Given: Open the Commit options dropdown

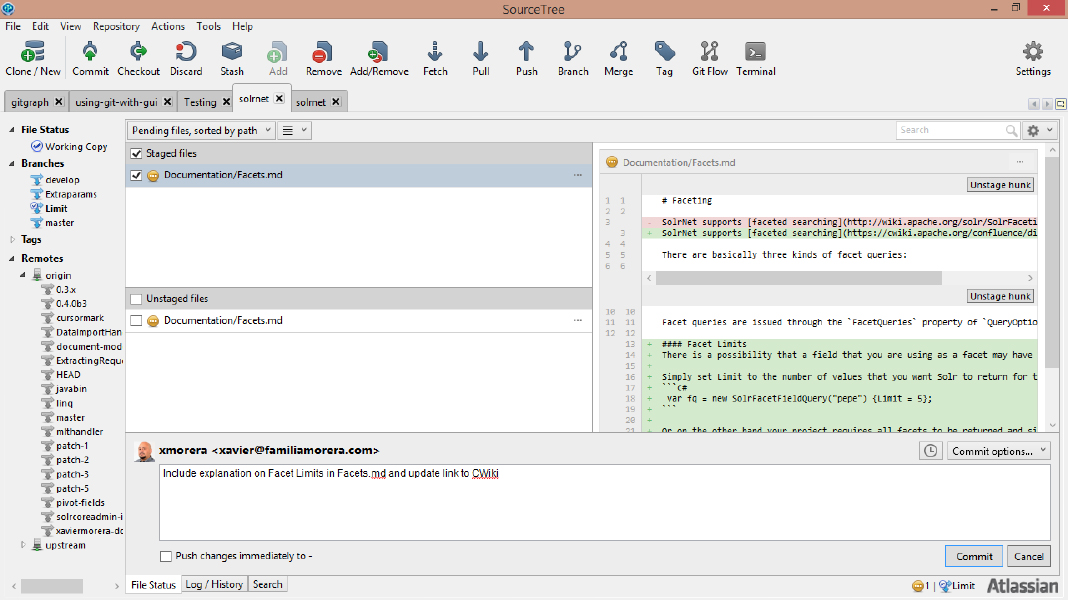Looking at the screenshot, I should click(998, 451).
